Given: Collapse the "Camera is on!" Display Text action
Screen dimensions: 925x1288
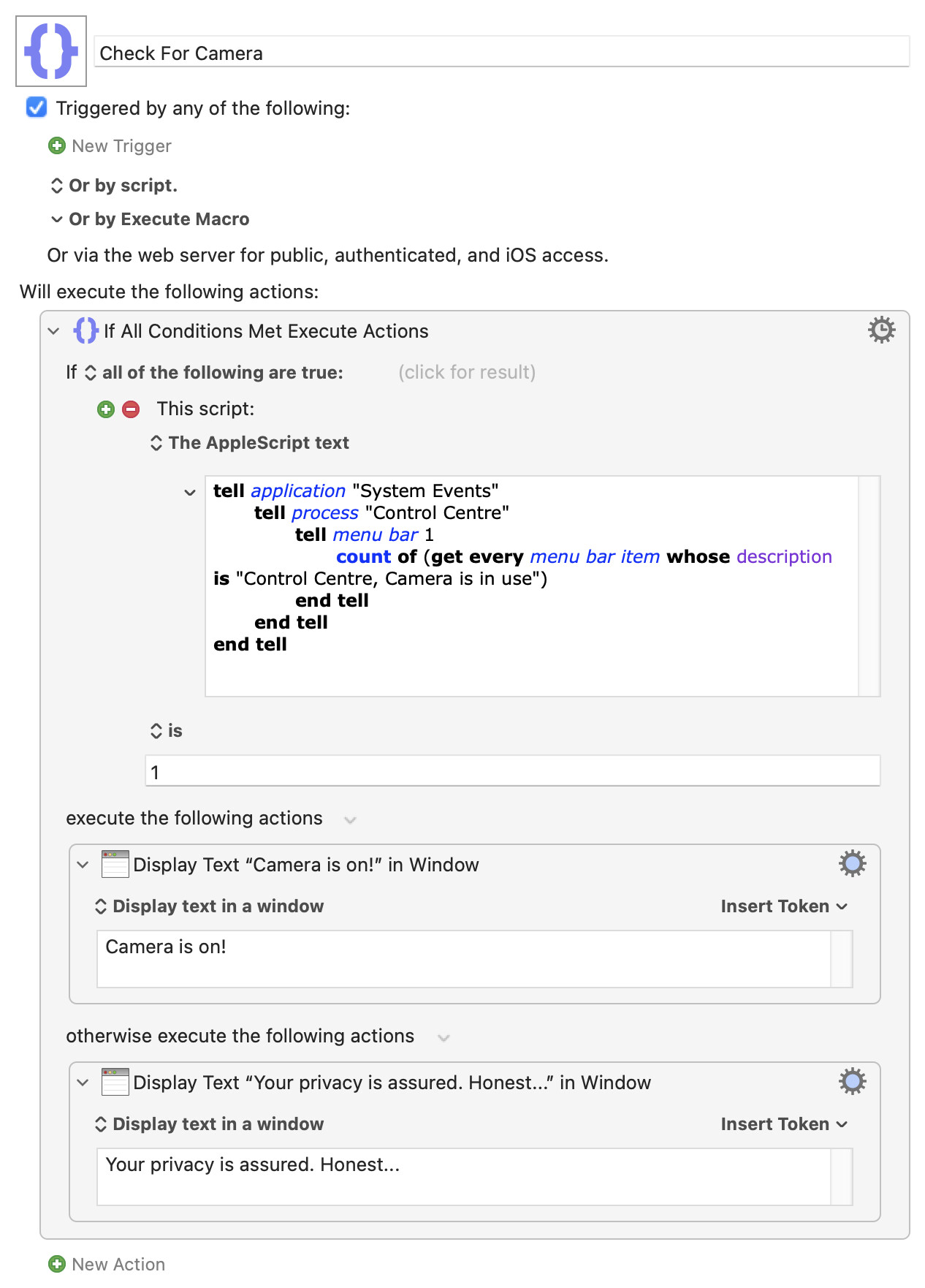Looking at the screenshot, I should click(83, 865).
